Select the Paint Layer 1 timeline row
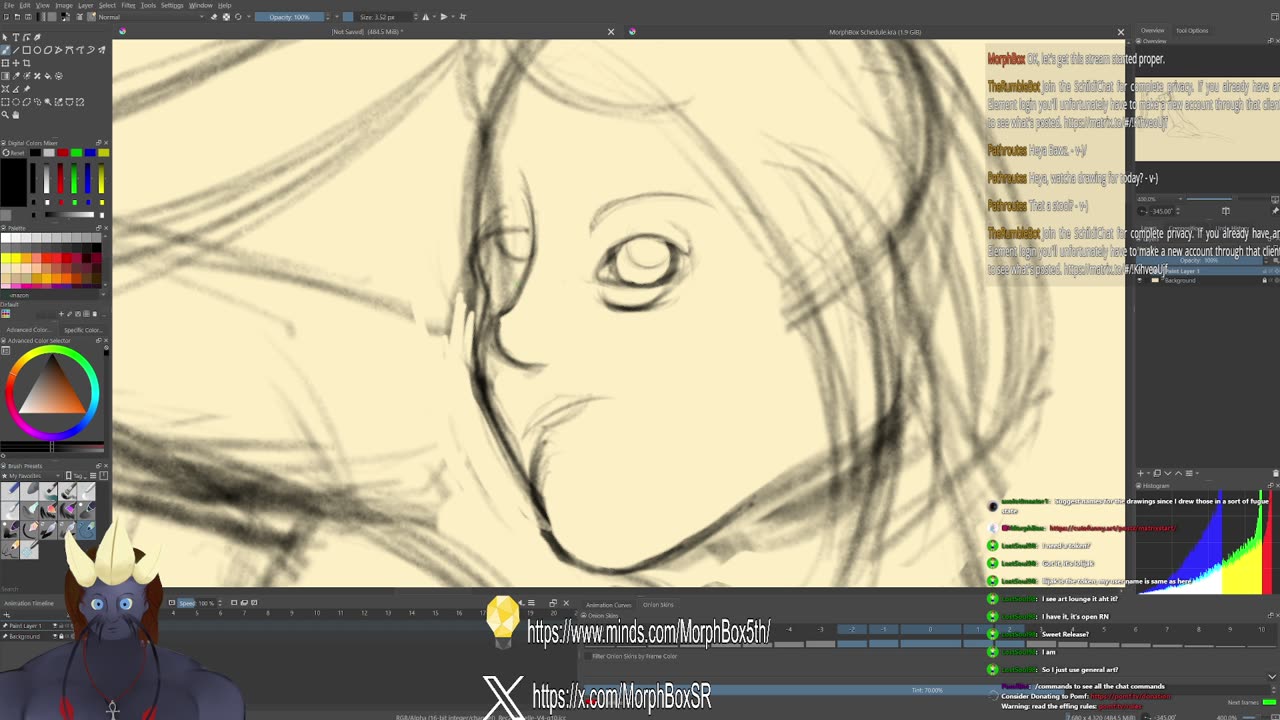Viewport: 1280px width, 720px height. pyautogui.click(x=36, y=626)
